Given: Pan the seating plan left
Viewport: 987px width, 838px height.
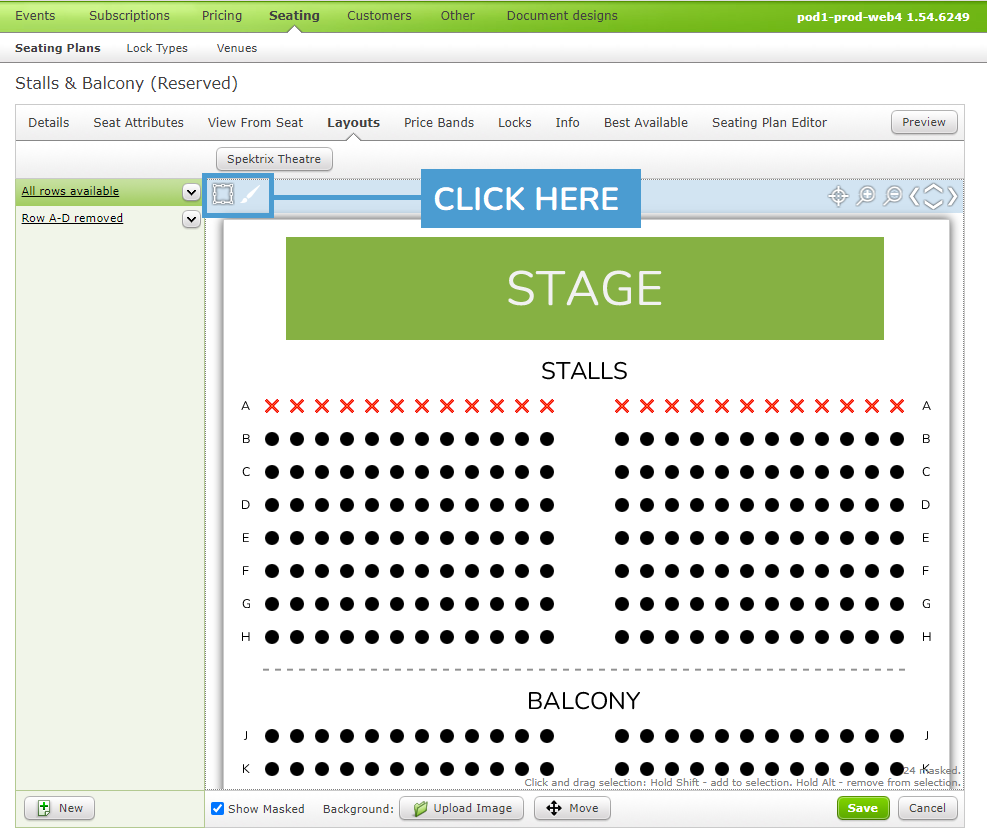Looking at the screenshot, I should pos(915,196).
